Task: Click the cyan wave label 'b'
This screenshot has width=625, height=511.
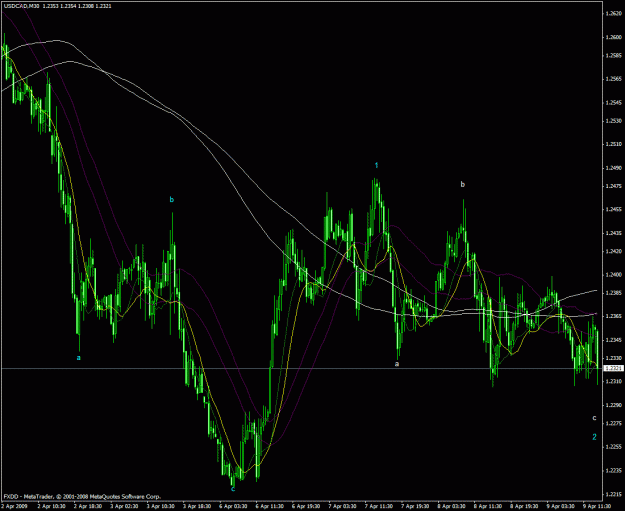Action: [172, 199]
